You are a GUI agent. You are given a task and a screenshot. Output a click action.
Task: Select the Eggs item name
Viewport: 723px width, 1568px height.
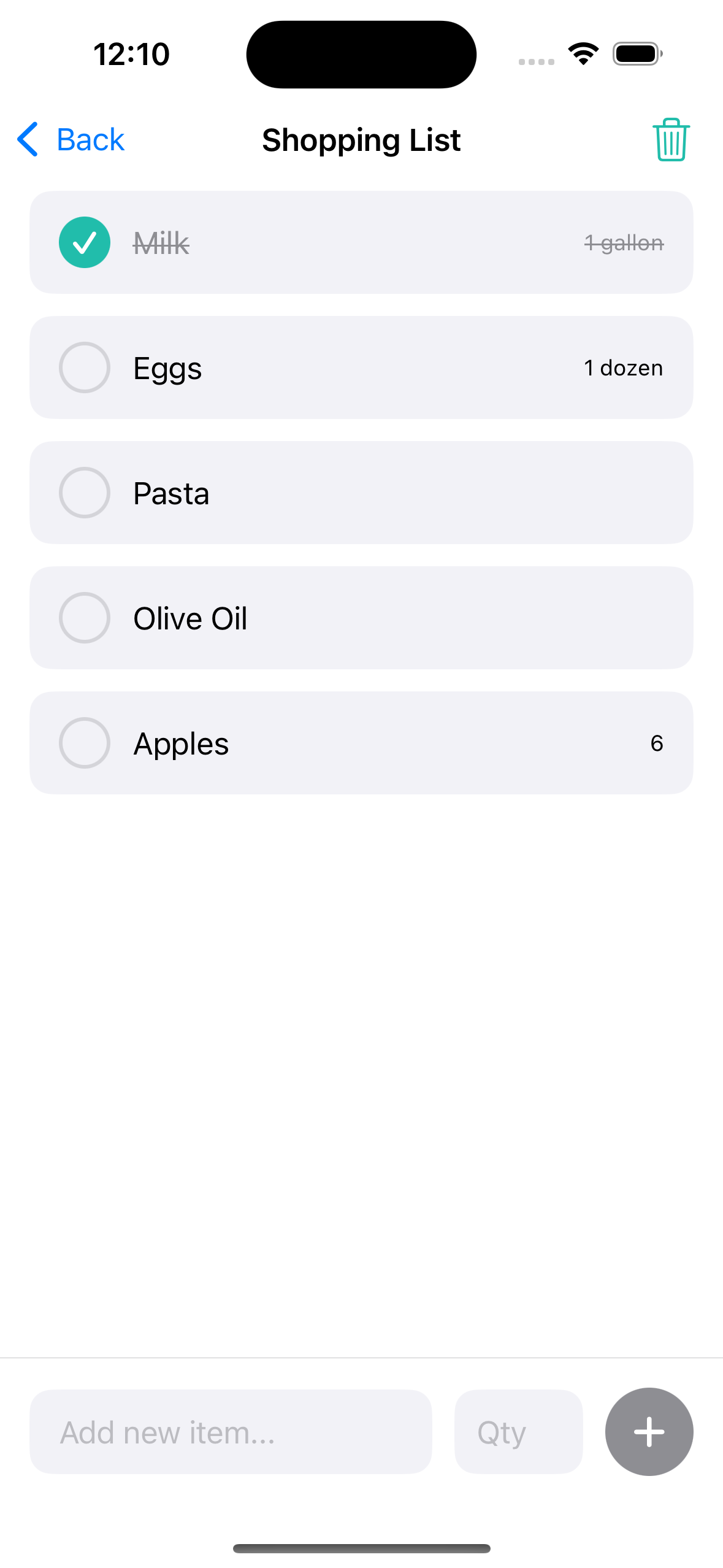point(167,369)
